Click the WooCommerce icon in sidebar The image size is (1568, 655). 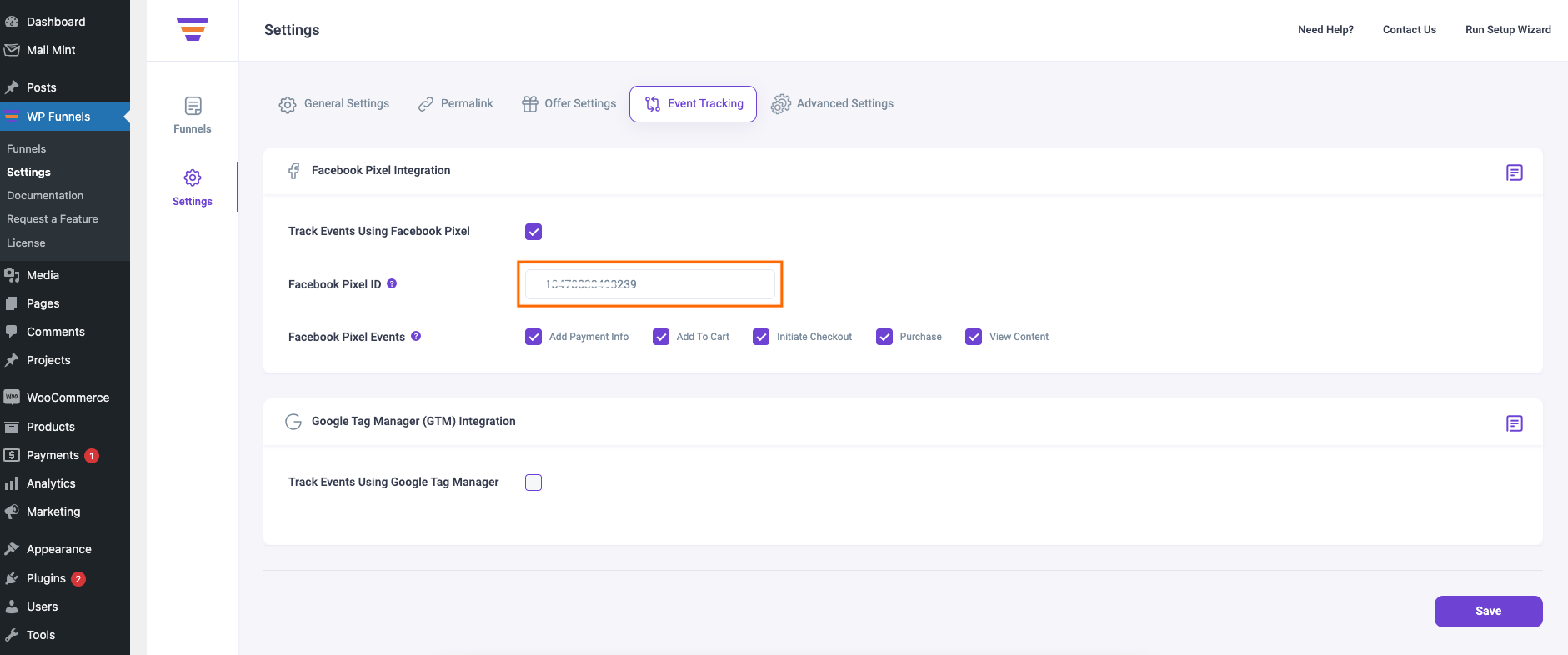12,397
